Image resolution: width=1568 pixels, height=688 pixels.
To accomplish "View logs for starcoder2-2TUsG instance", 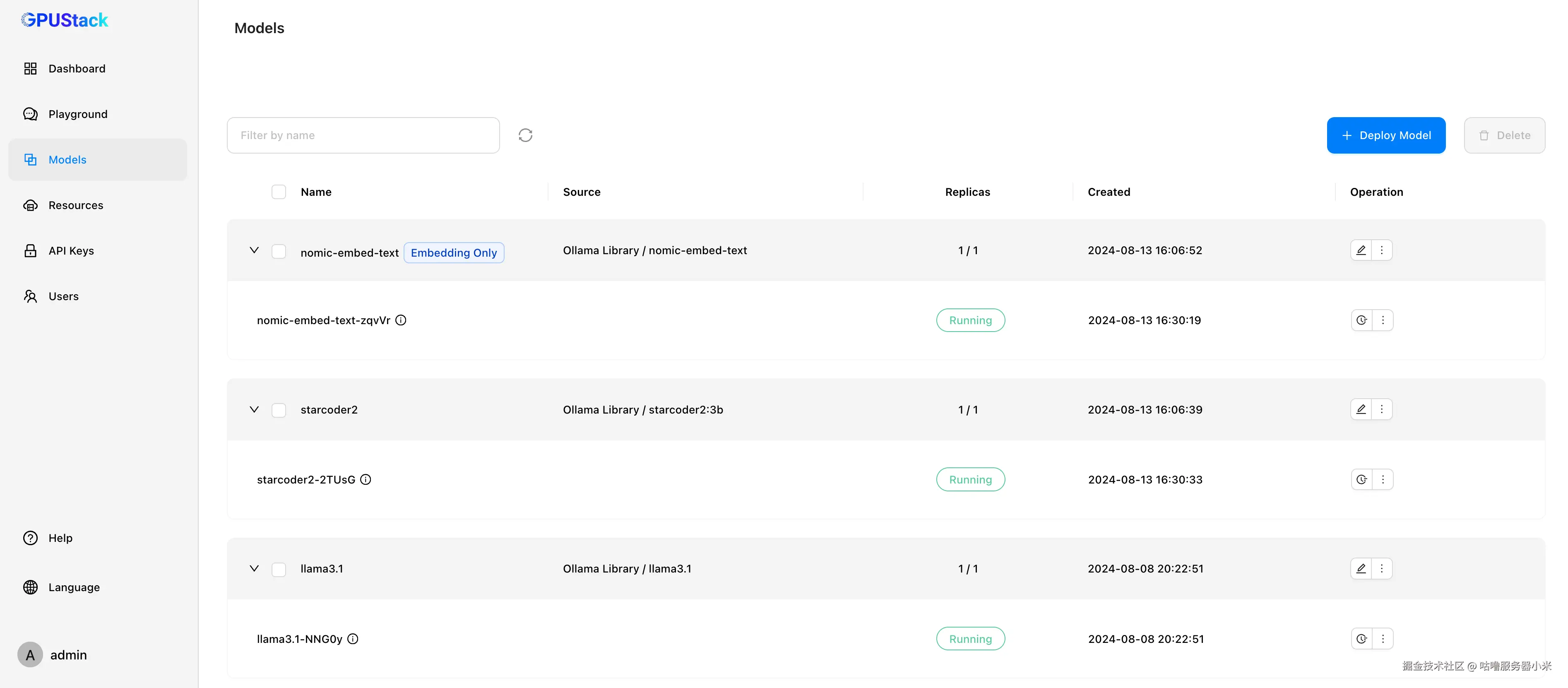I will tap(1362, 480).
